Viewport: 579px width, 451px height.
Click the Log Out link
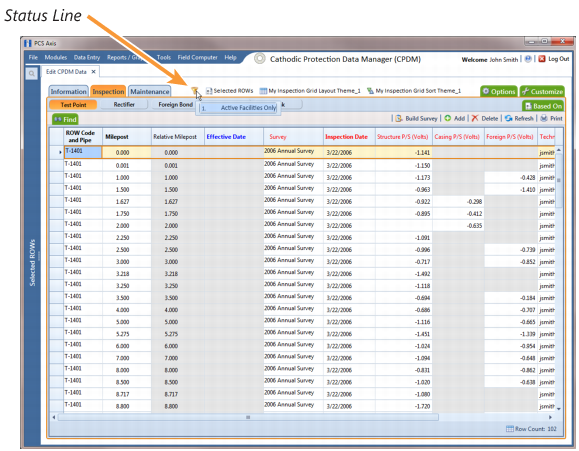pos(559,59)
